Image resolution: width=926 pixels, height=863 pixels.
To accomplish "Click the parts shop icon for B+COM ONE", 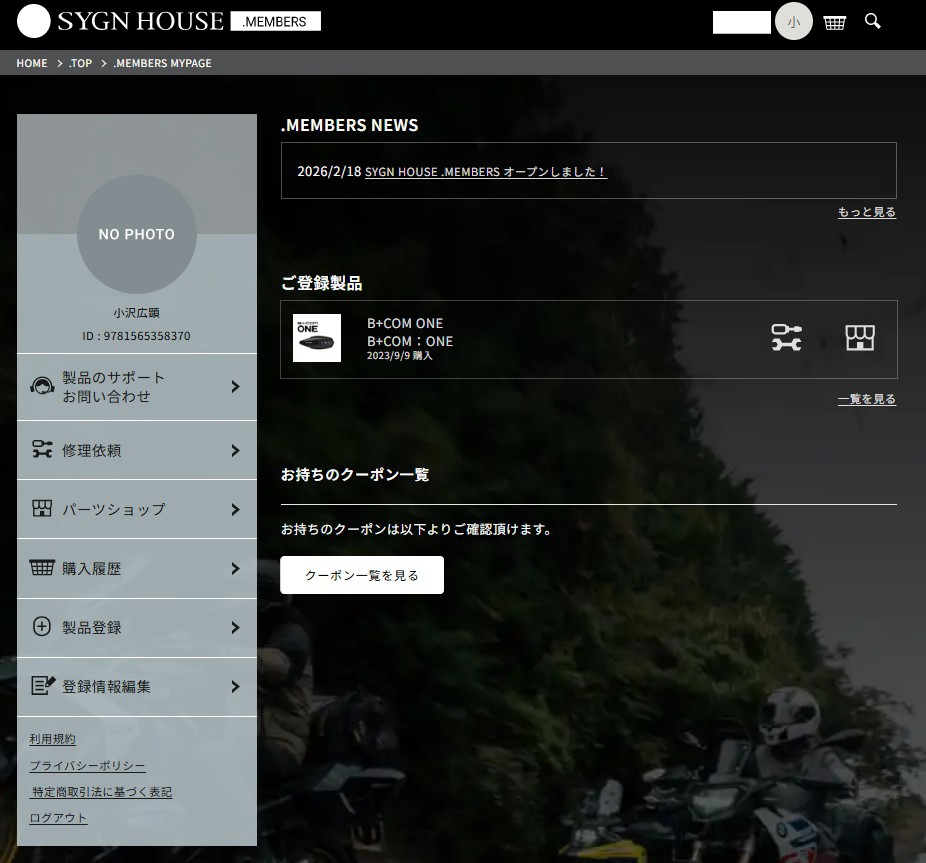I will click(x=860, y=338).
